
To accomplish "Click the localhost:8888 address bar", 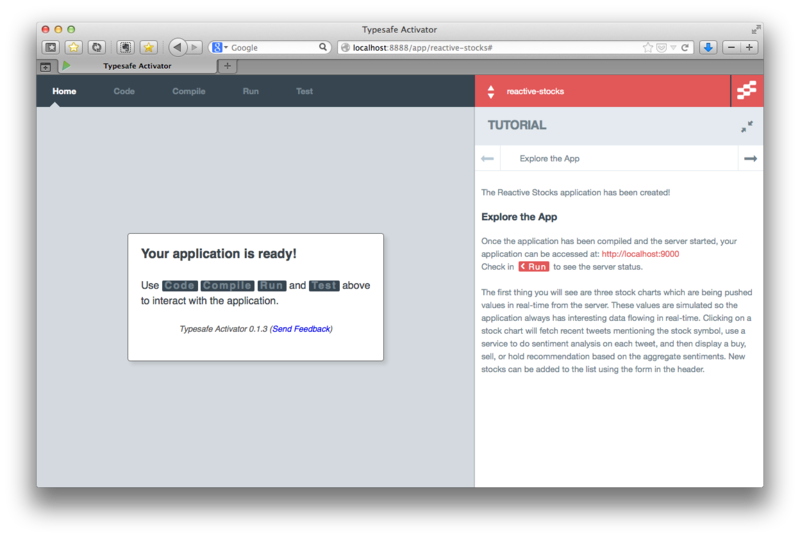I will 492,47.
